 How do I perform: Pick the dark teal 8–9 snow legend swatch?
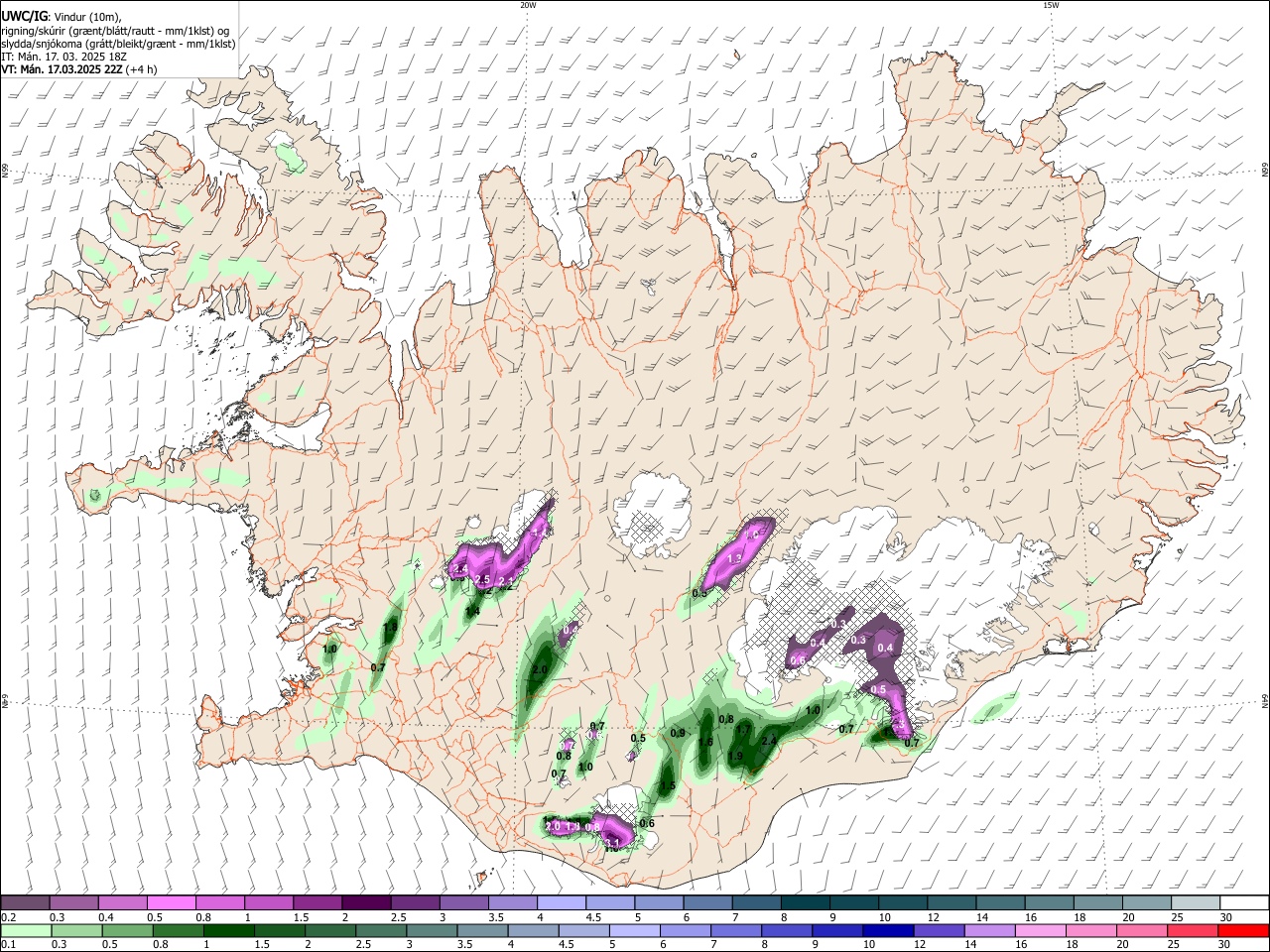pos(805,902)
